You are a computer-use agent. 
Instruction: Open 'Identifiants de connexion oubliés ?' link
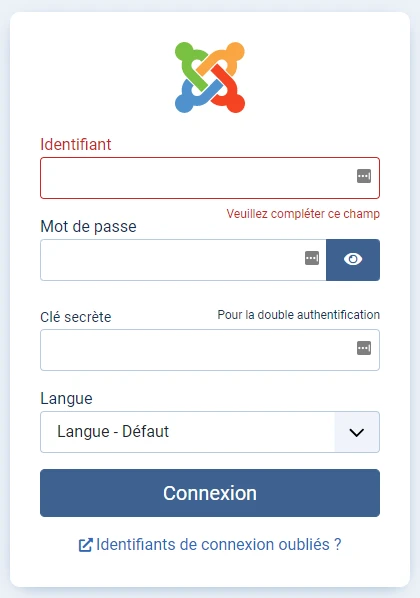[219, 545]
